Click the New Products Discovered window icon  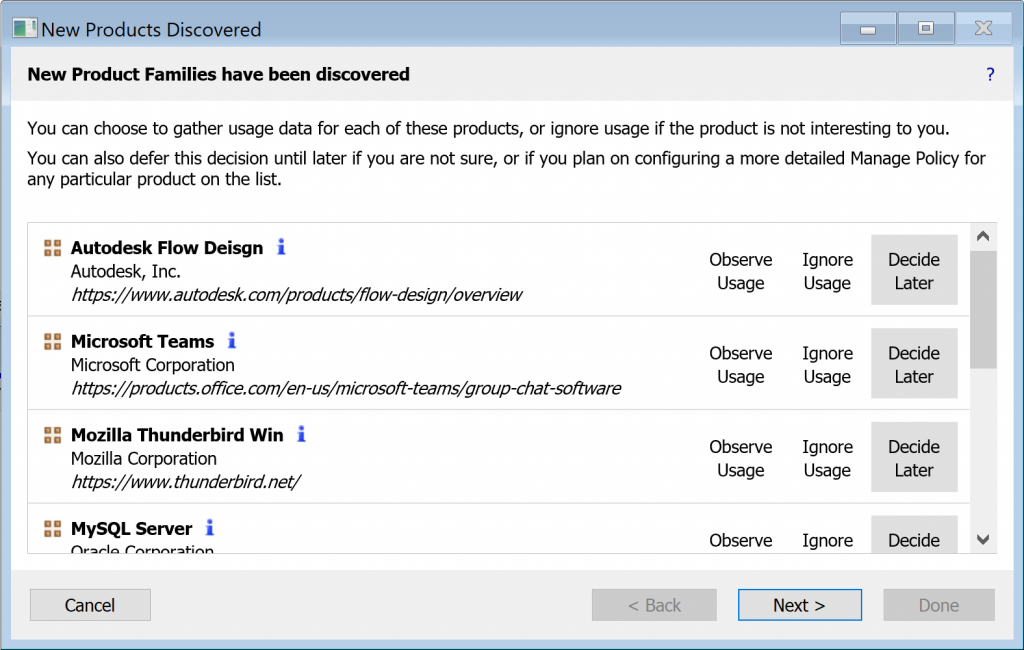click(24, 29)
